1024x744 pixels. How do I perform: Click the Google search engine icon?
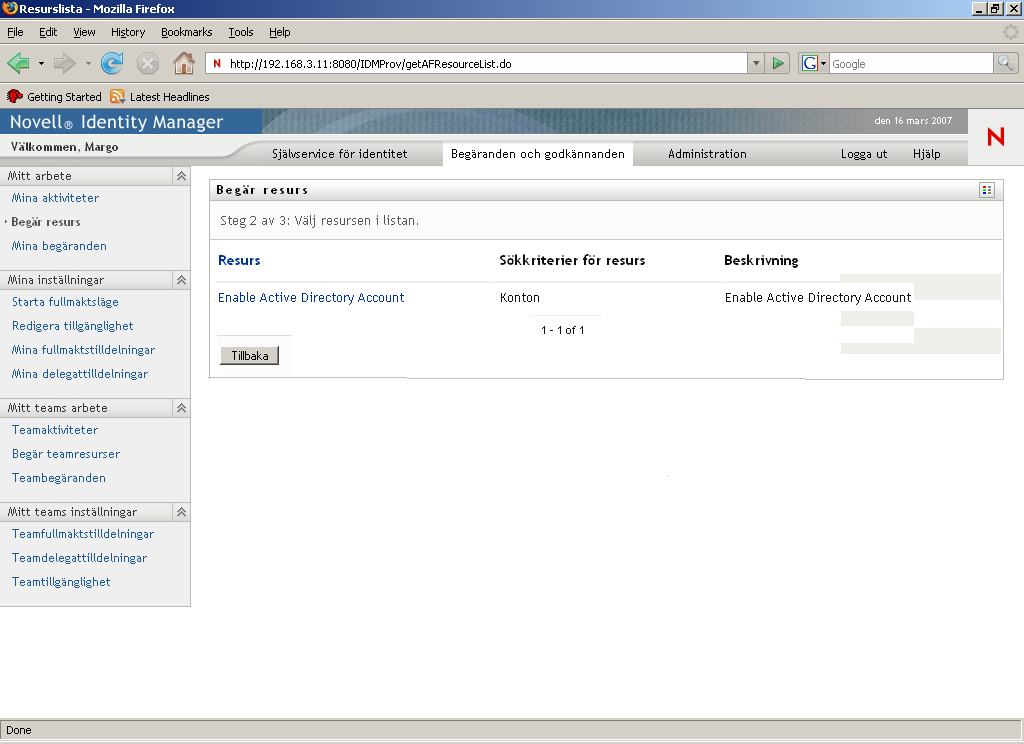click(x=810, y=63)
